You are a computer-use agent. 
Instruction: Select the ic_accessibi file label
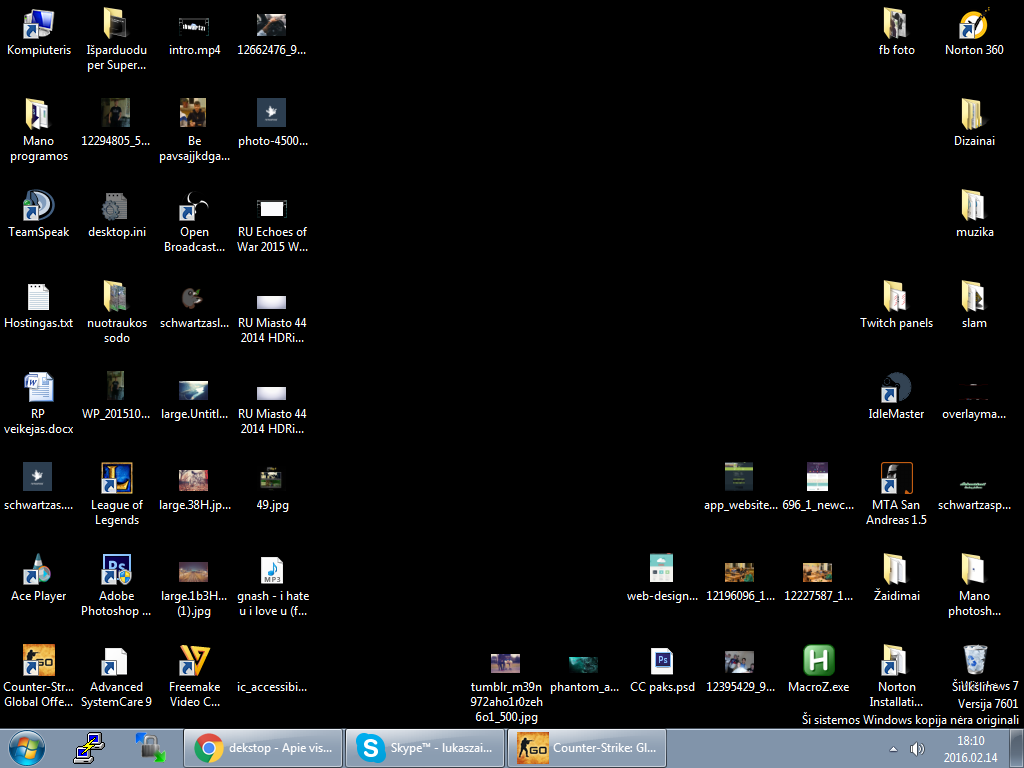[272, 687]
